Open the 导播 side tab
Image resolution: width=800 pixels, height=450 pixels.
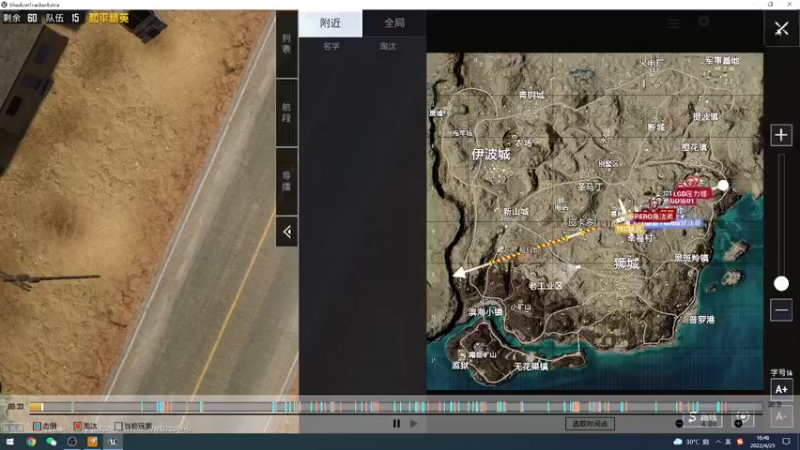coord(287,181)
